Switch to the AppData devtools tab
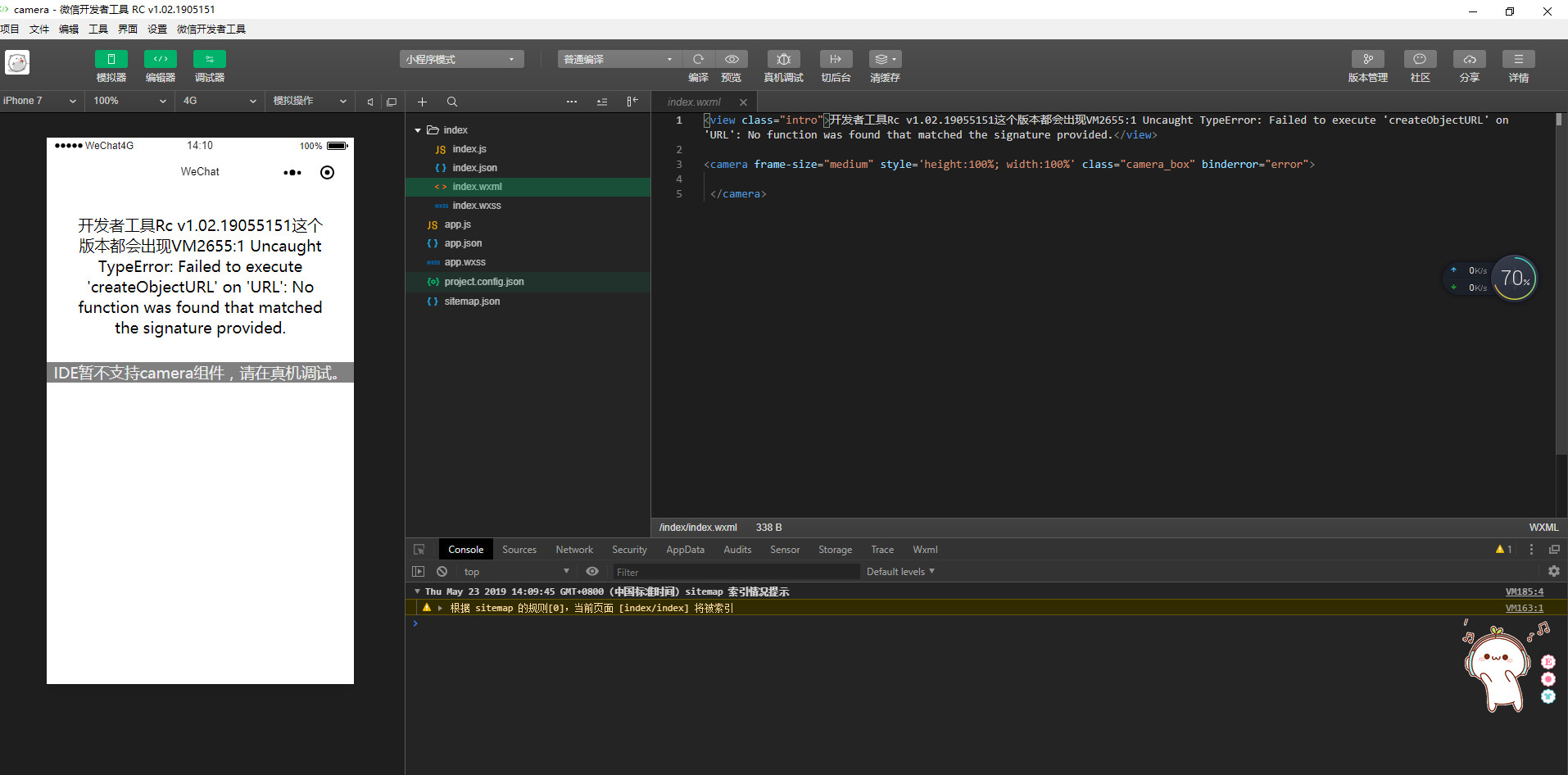1568x775 pixels. click(685, 550)
